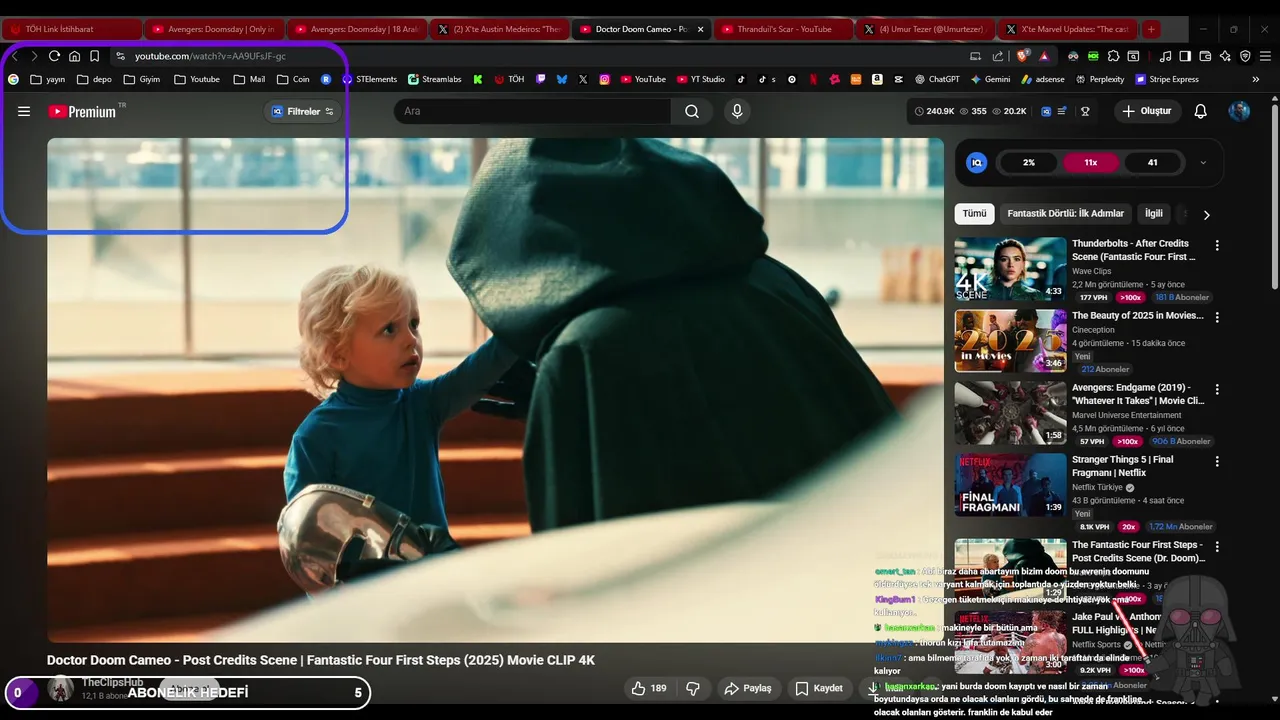This screenshot has height=720, width=1280.
Task: Dislike the video
Action: tap(692, 688)
